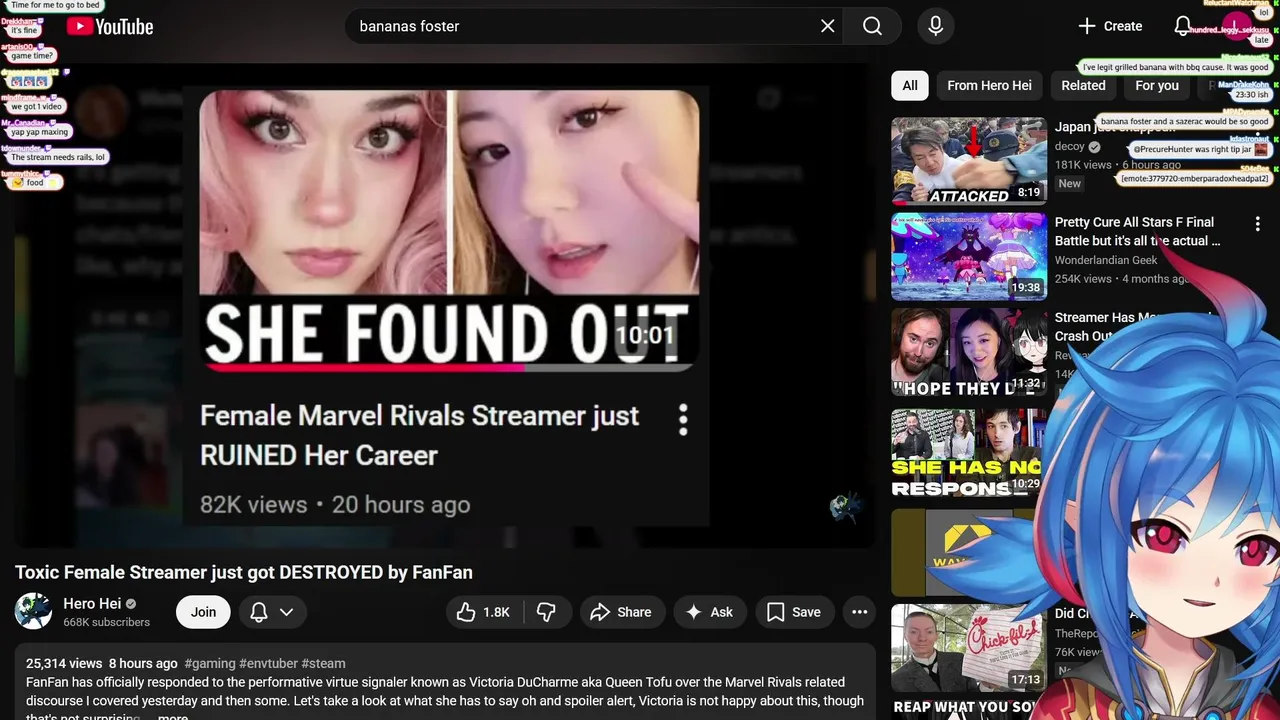1280x720 pixels.
Task: Open the YouTube home logo
Action: (110, 27)
